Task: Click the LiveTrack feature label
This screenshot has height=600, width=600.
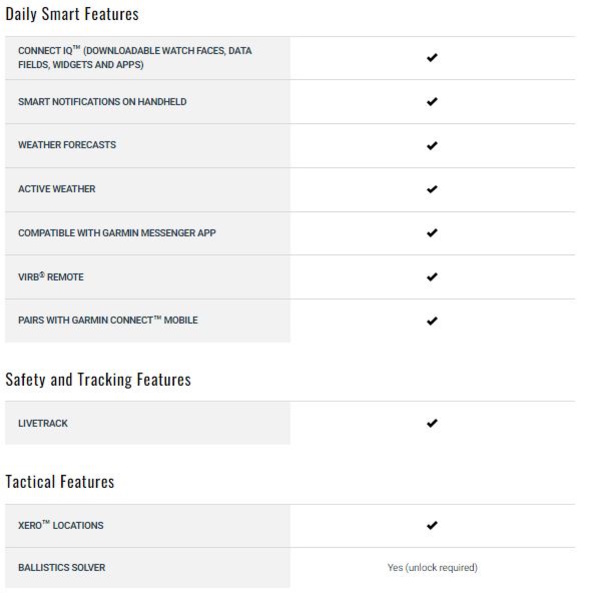Action: (43, 423)
